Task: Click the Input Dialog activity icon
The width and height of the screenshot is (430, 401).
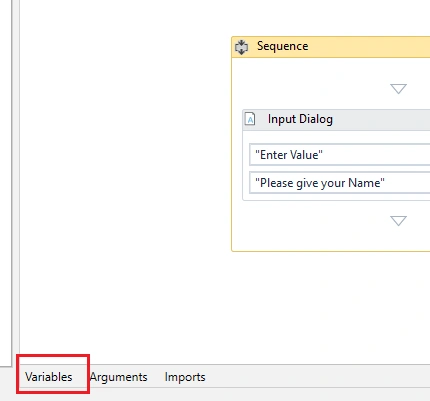Action: [250, 119]
